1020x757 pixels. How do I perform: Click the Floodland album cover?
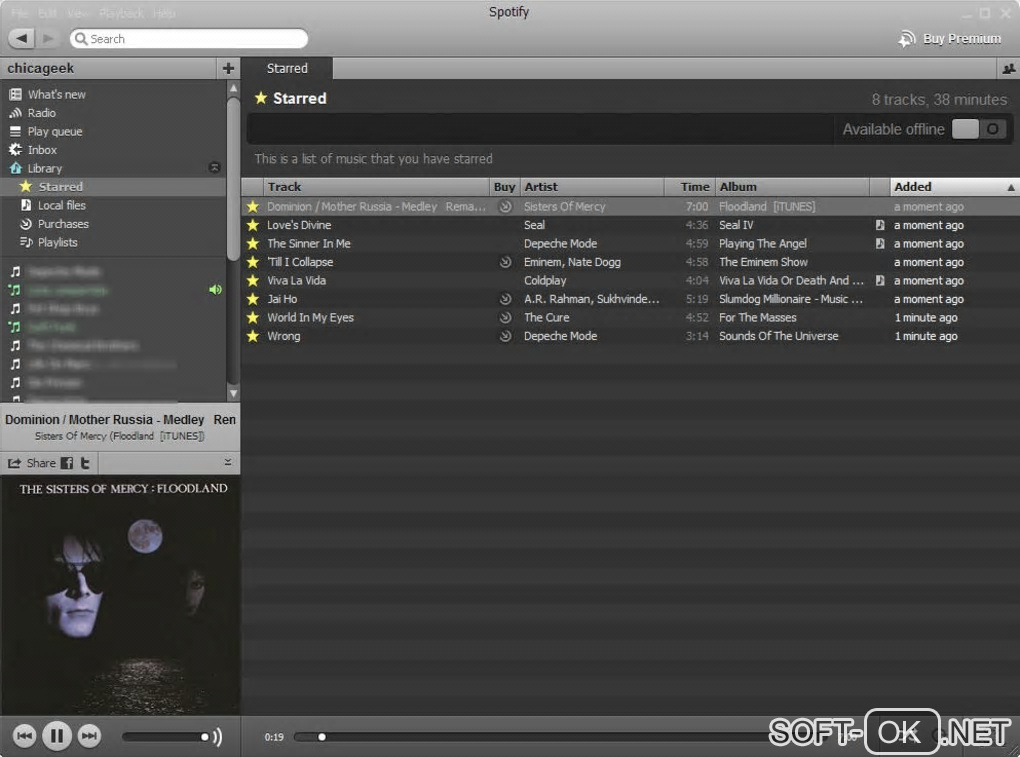pos(120,595)
